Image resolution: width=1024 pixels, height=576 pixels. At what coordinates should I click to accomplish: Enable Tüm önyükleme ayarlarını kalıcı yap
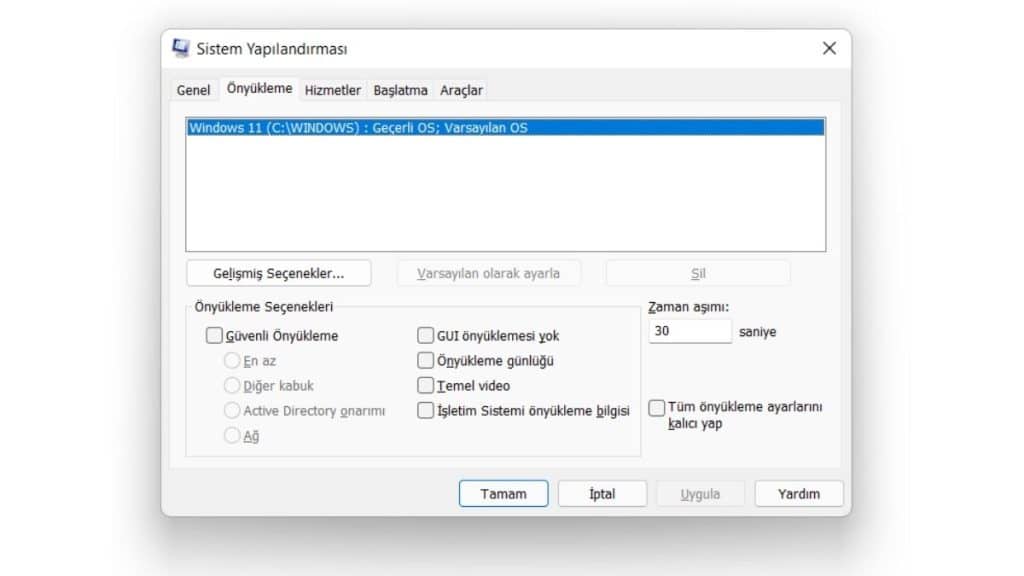click(657, 407)
